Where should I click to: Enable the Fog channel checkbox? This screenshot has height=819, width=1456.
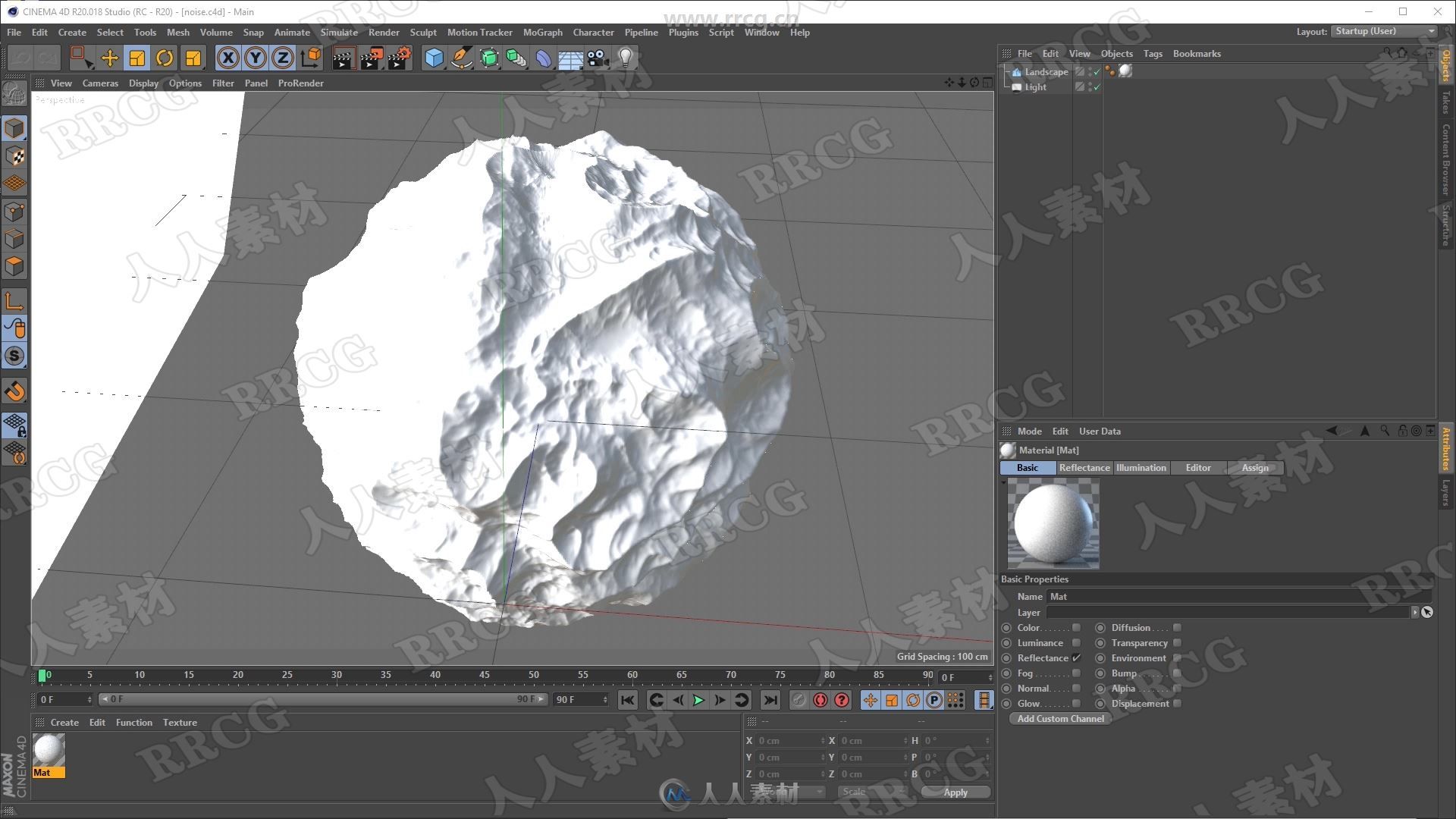pyautogui.click(x=1076, y=673)
